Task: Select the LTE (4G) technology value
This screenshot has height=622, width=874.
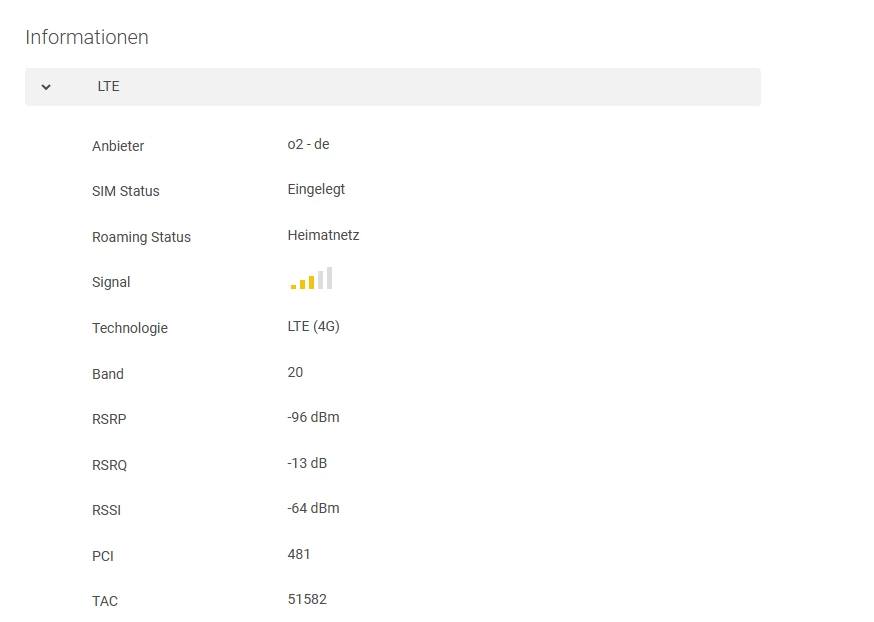Action: tap(313, 326)
